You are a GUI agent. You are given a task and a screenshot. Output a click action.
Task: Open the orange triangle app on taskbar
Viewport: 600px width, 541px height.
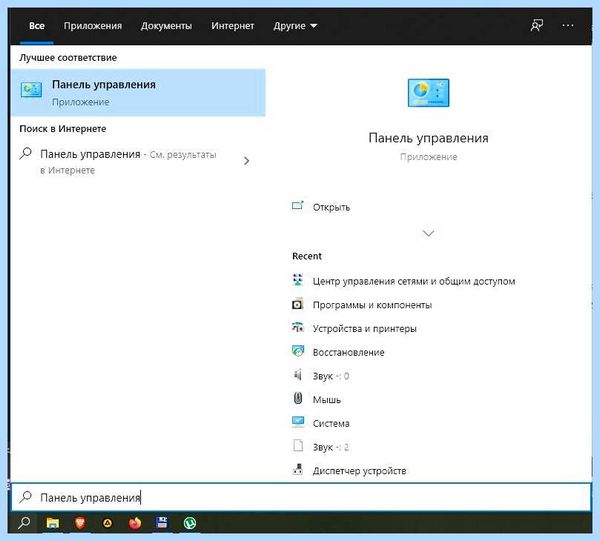(x=108, y=523)
